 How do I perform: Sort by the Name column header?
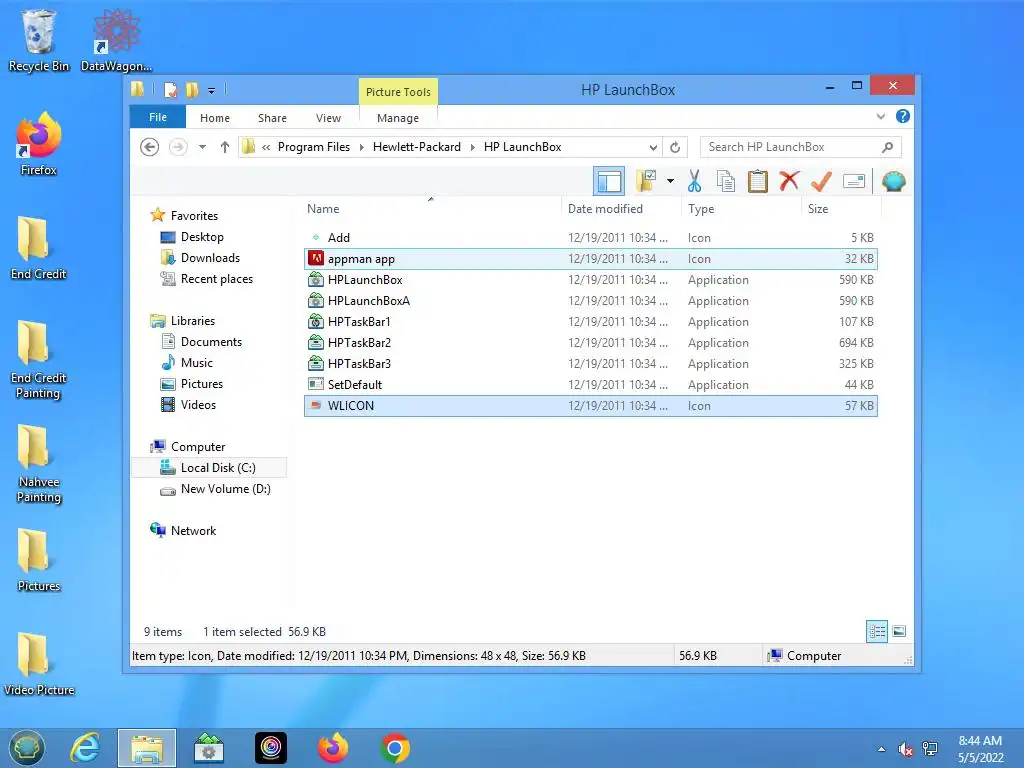[x=431, y=208]
